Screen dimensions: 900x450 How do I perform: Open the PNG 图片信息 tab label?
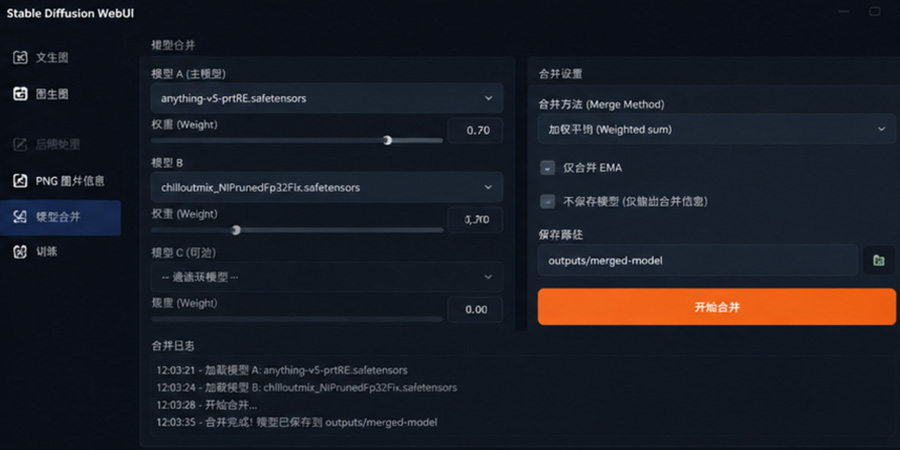coord(70,181)
